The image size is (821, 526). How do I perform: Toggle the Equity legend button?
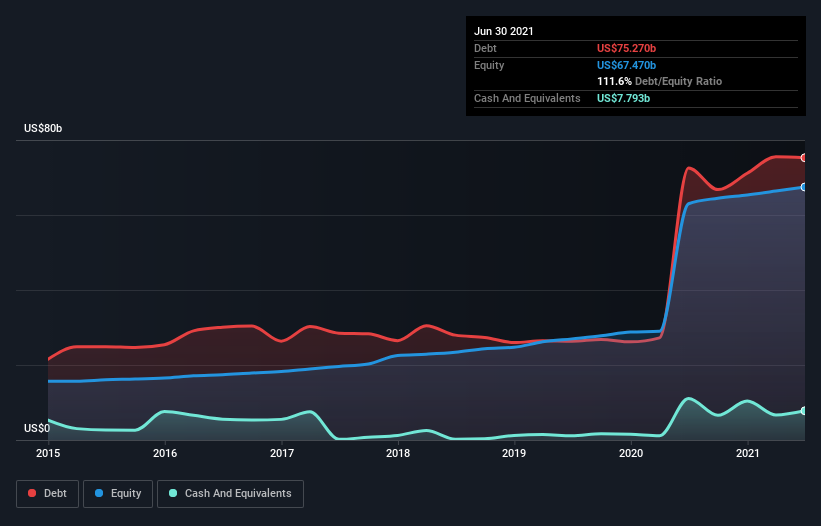click(x=118, y=494)
